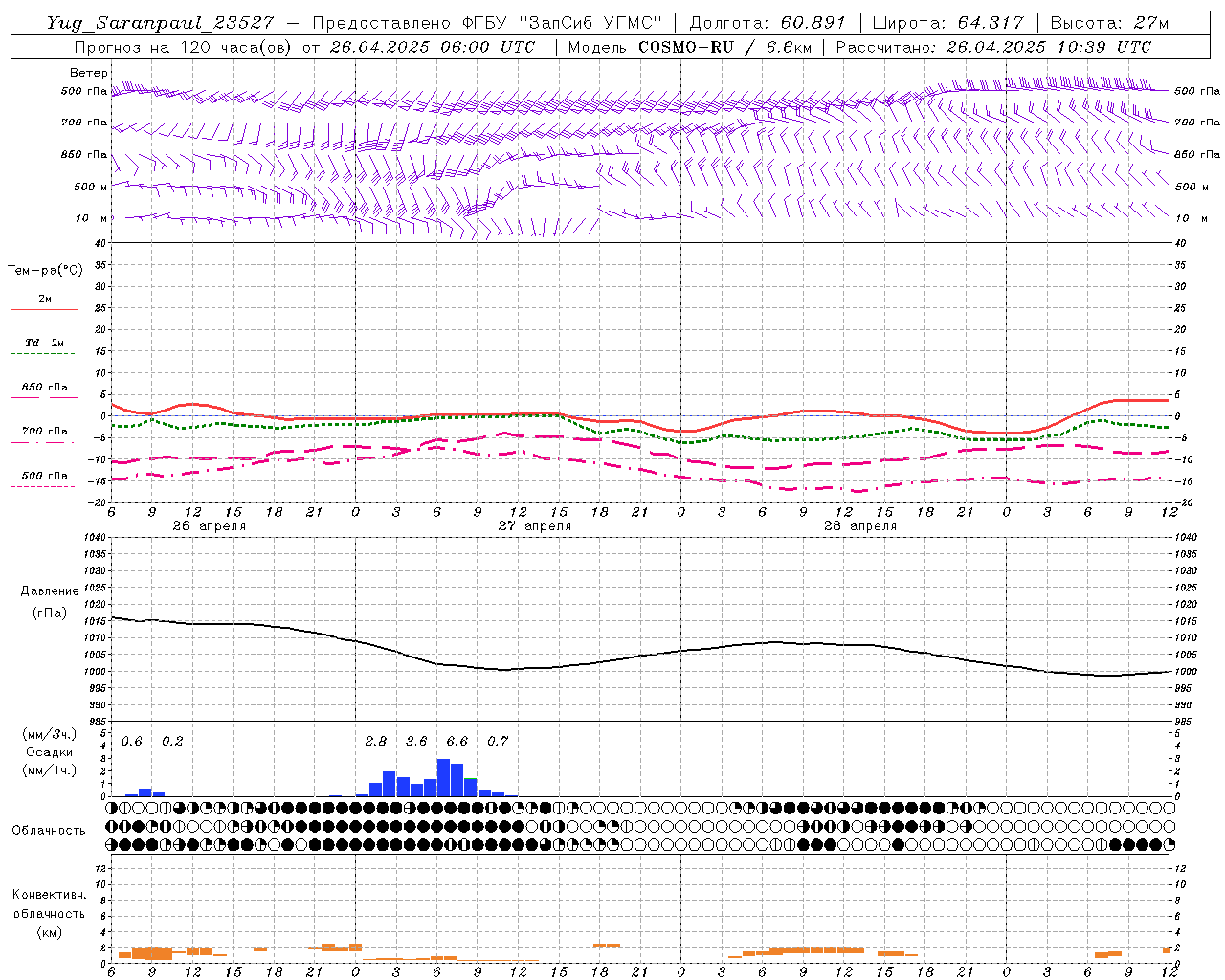The width and height of the screenshot is (1225, 980).
Task: Click the 3-hour precipitation value '0.6'
Action: click(132, 742)
